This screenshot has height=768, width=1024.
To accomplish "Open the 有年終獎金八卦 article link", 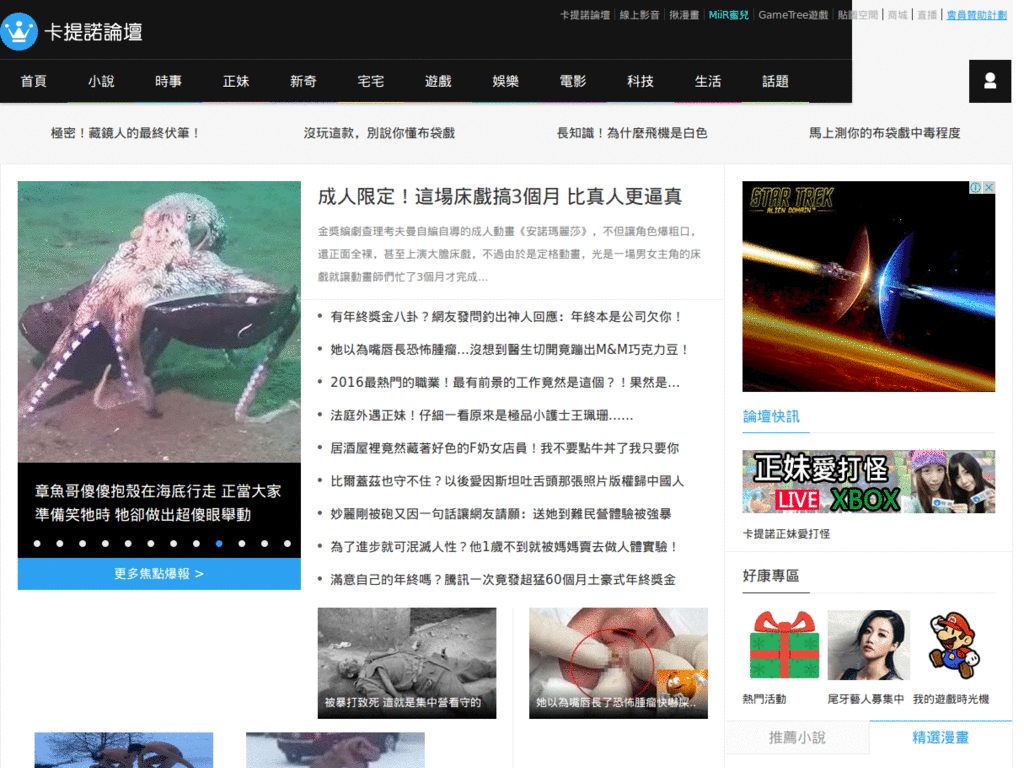I will click(507, 317).
